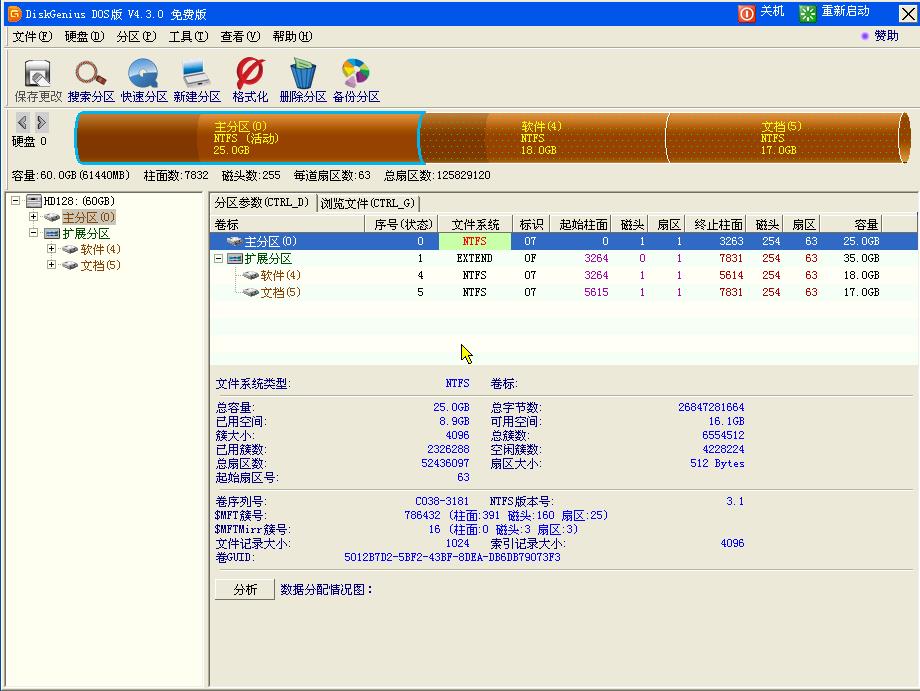The image size is (920, 691).
Task: Expand the 软件(4) node in tree
Action: pyautogui.click(x=51, y=249)
